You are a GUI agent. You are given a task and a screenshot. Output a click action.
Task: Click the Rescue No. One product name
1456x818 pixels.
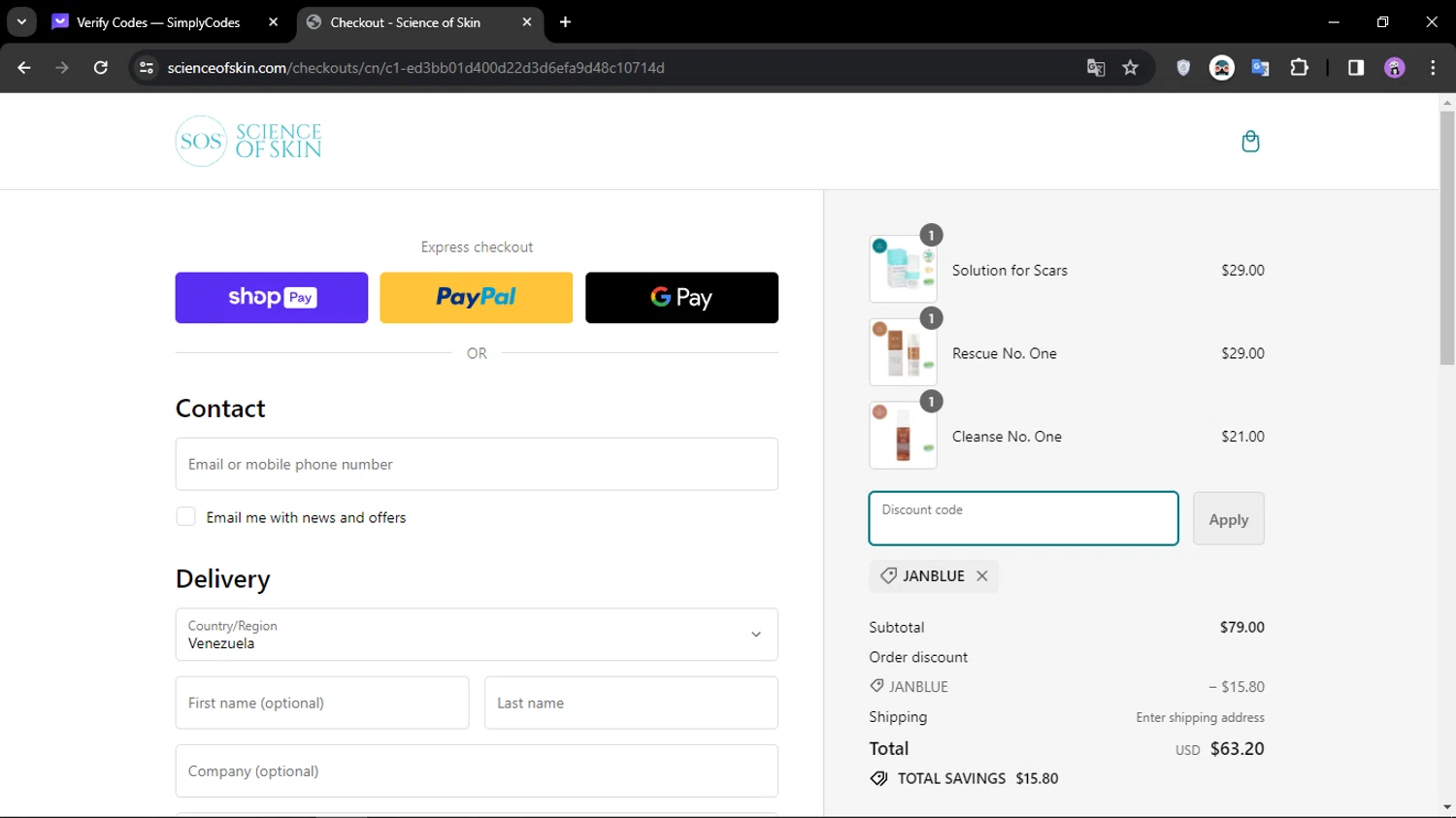[1005, 353]
